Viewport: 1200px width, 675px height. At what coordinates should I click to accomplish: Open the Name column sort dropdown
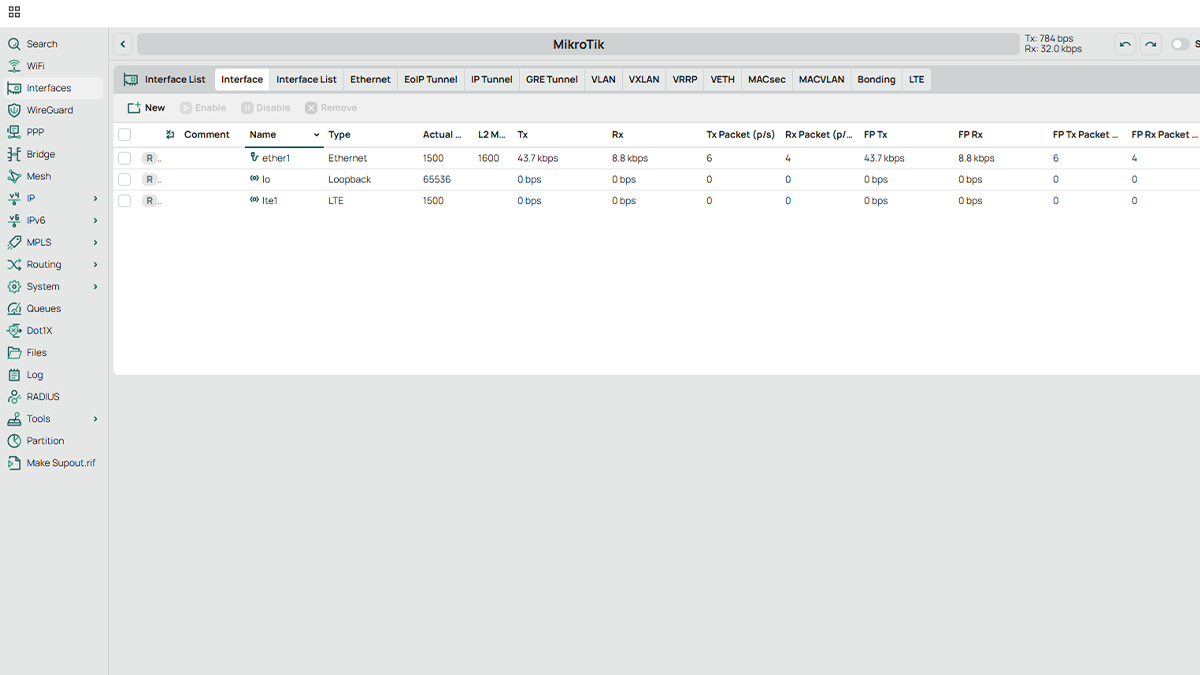pos(316,135)
